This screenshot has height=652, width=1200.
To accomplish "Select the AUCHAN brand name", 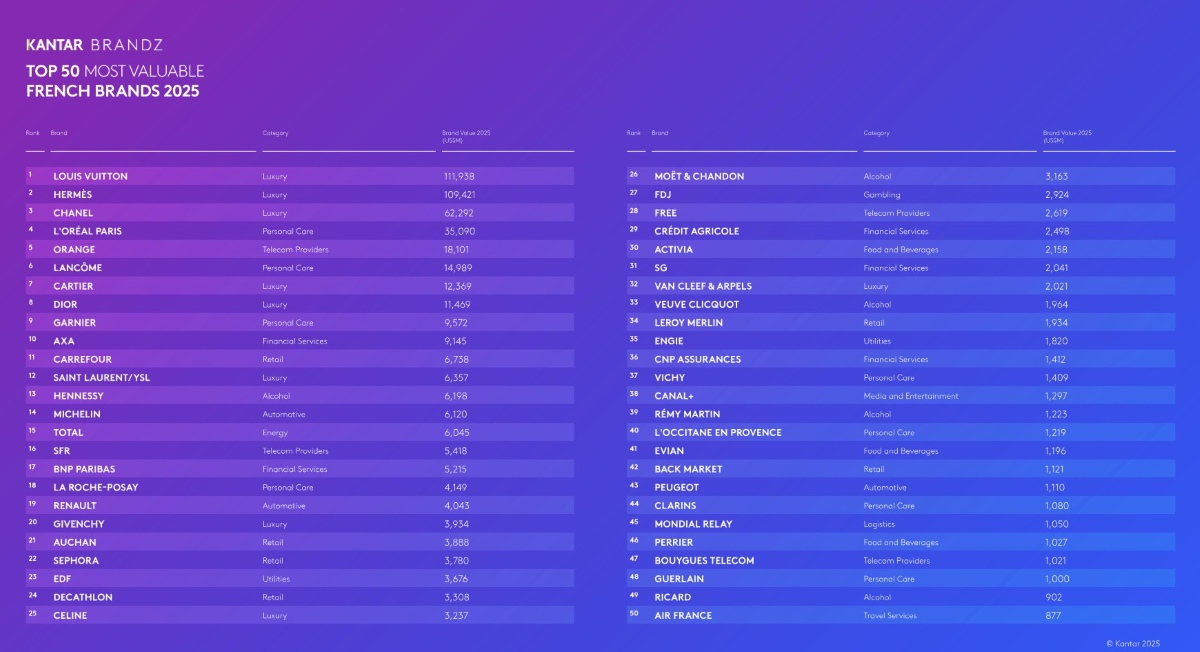I will point(74,542).
